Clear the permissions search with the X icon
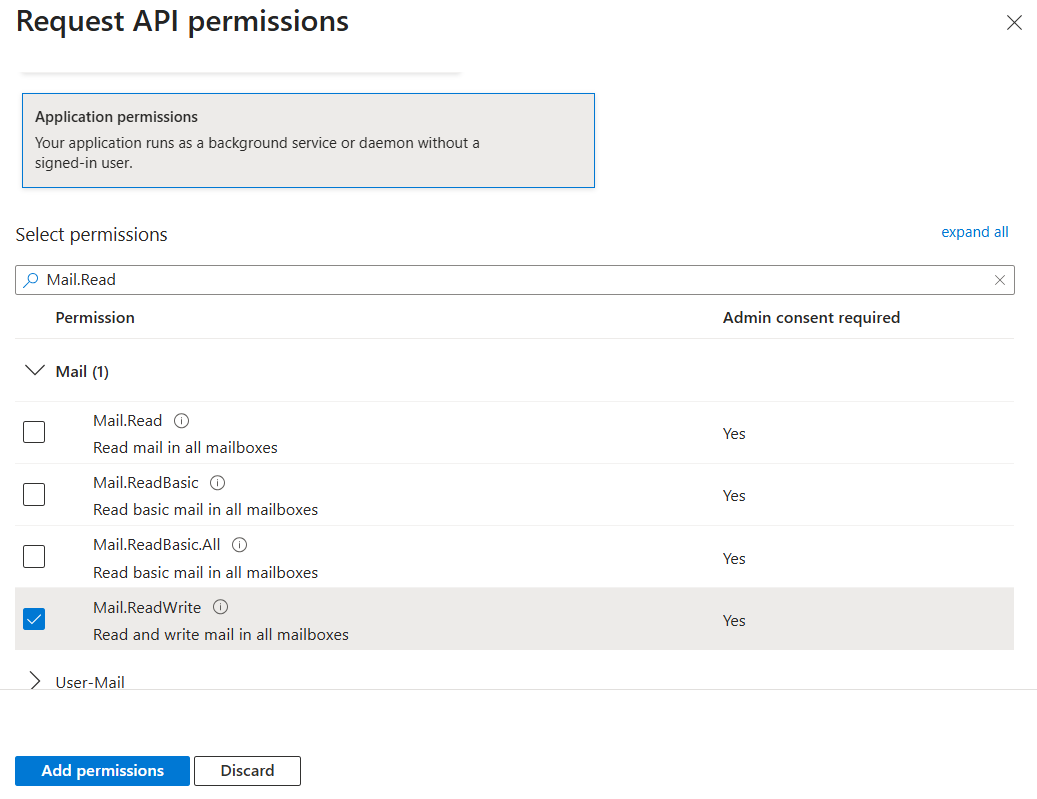The width and height of the screenshot is (1037, 799). click(1000, 280)
